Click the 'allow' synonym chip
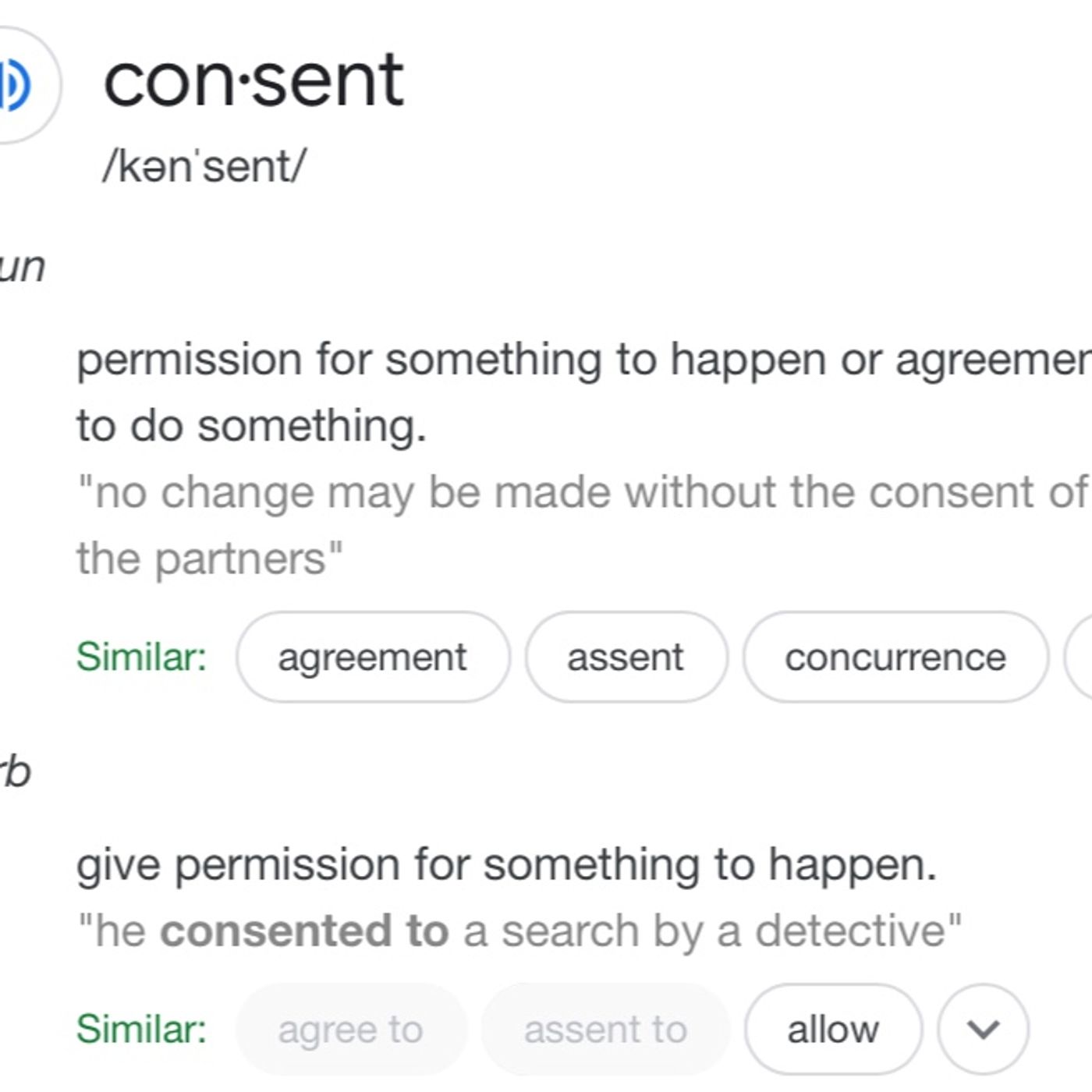 832,1030
